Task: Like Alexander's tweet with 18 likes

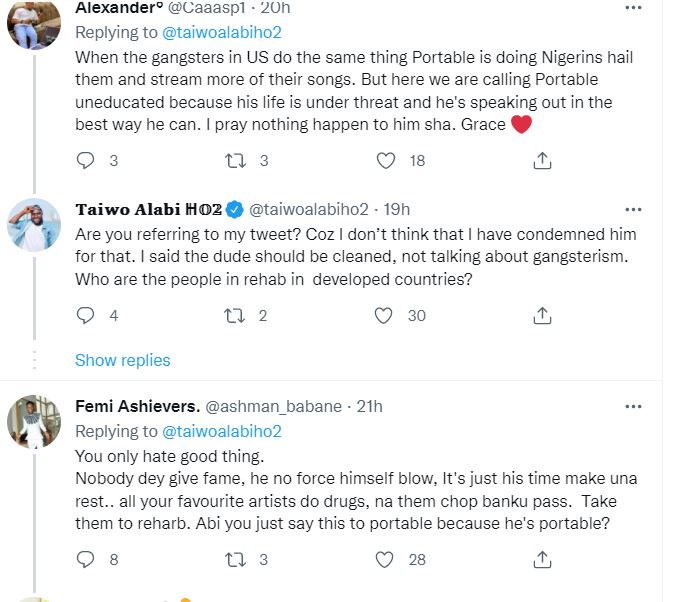Action: pyautogui.click(x=385, y=160)
